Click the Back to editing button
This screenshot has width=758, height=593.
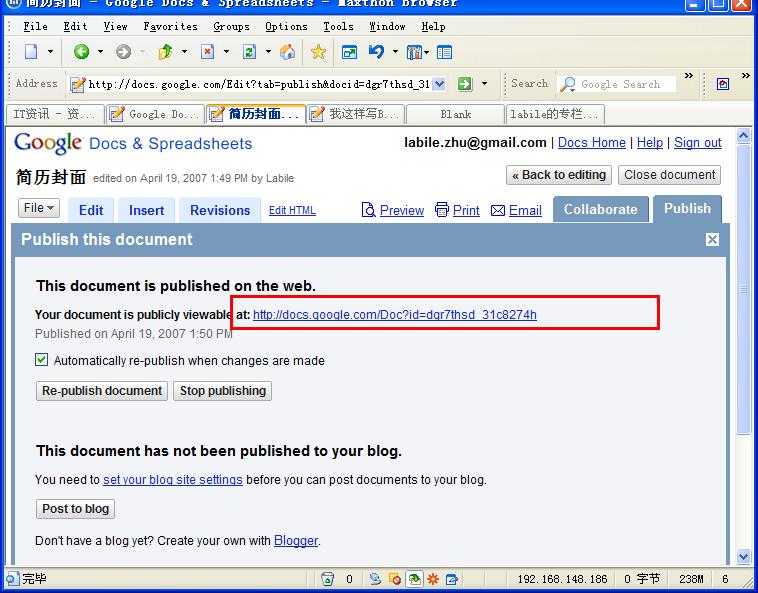(559, 175)
